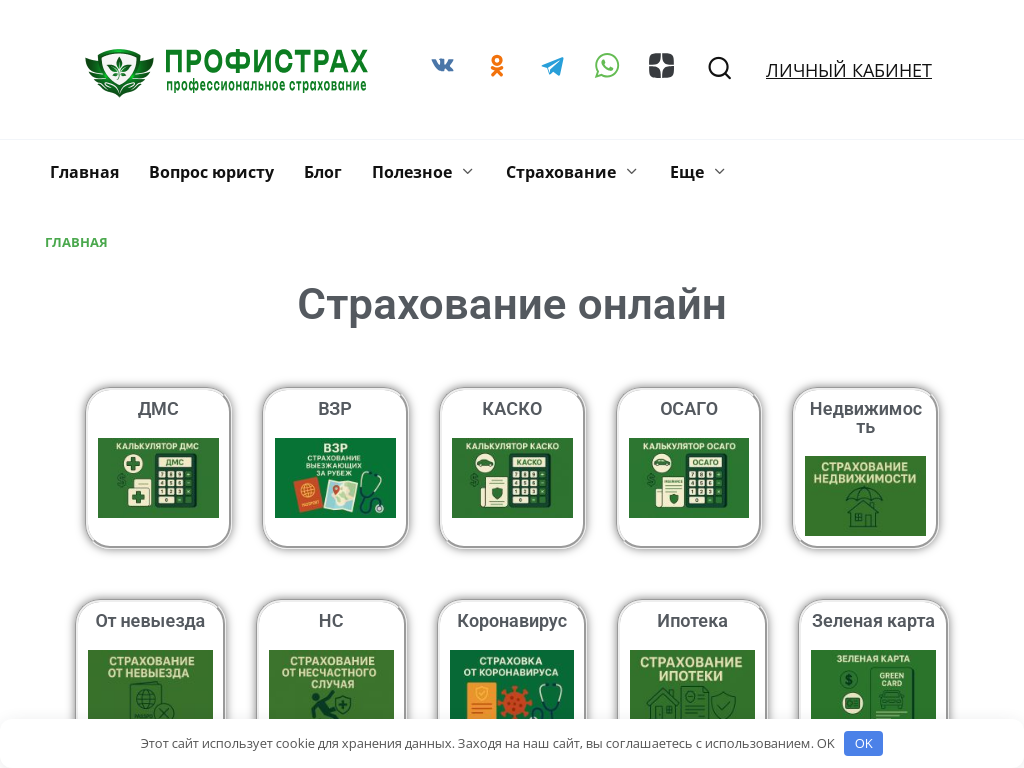Open the Odnoklassniki social icon
This screenshot has width=1024, height=768.
click(497, 66)
